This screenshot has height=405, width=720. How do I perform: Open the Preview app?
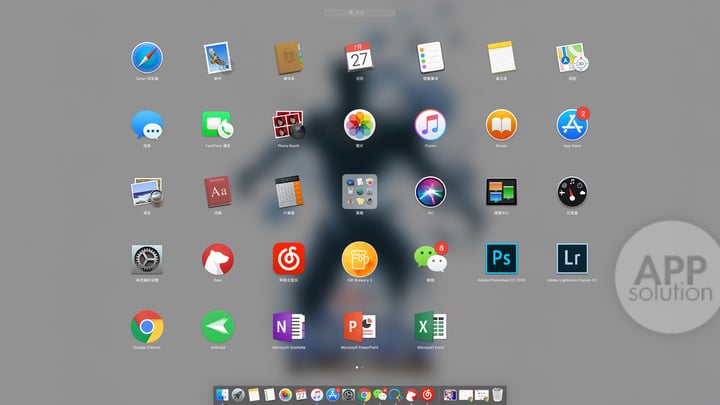click(147, 192)
